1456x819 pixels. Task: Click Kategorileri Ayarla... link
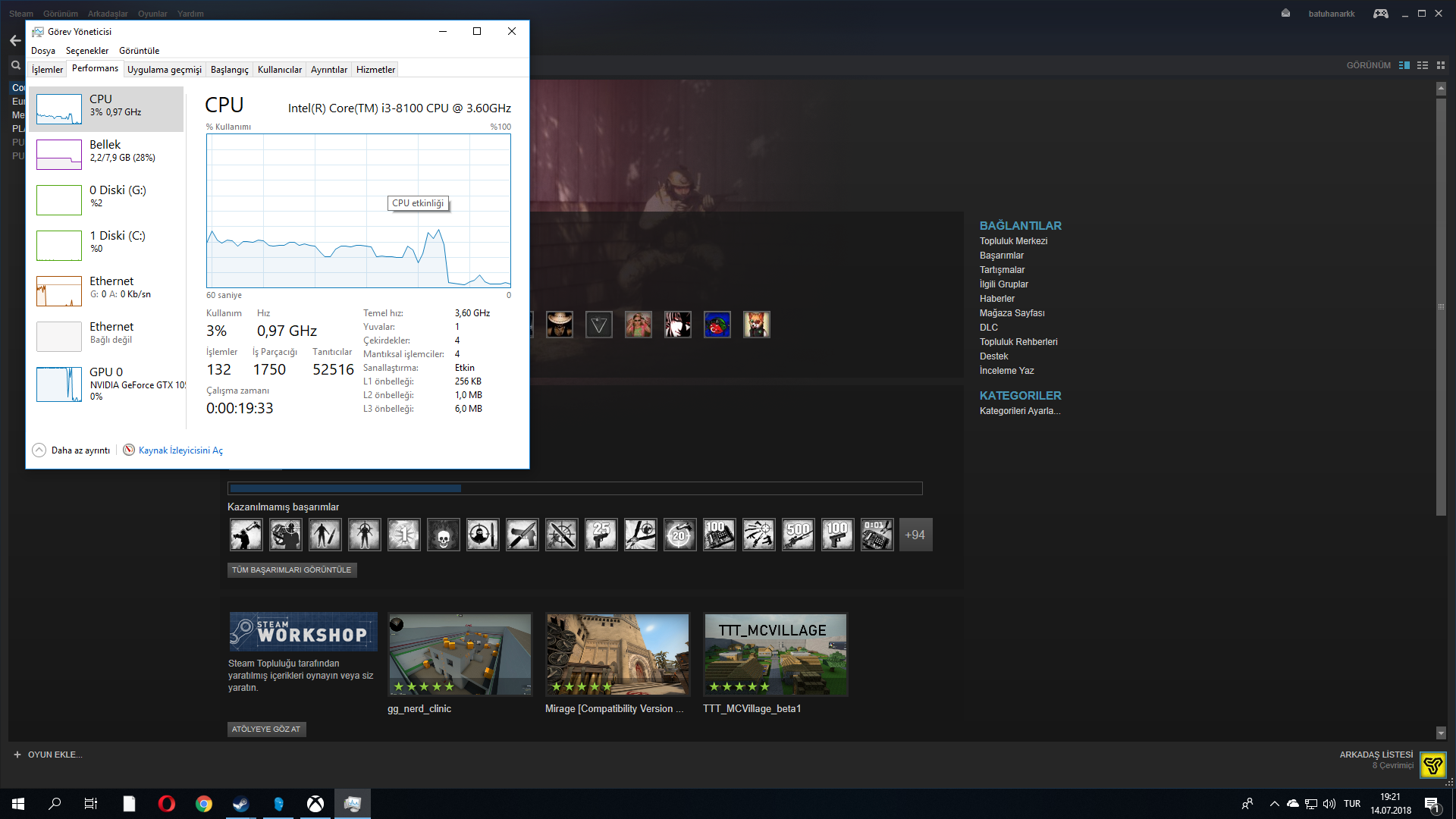[x=1020, y=411]
